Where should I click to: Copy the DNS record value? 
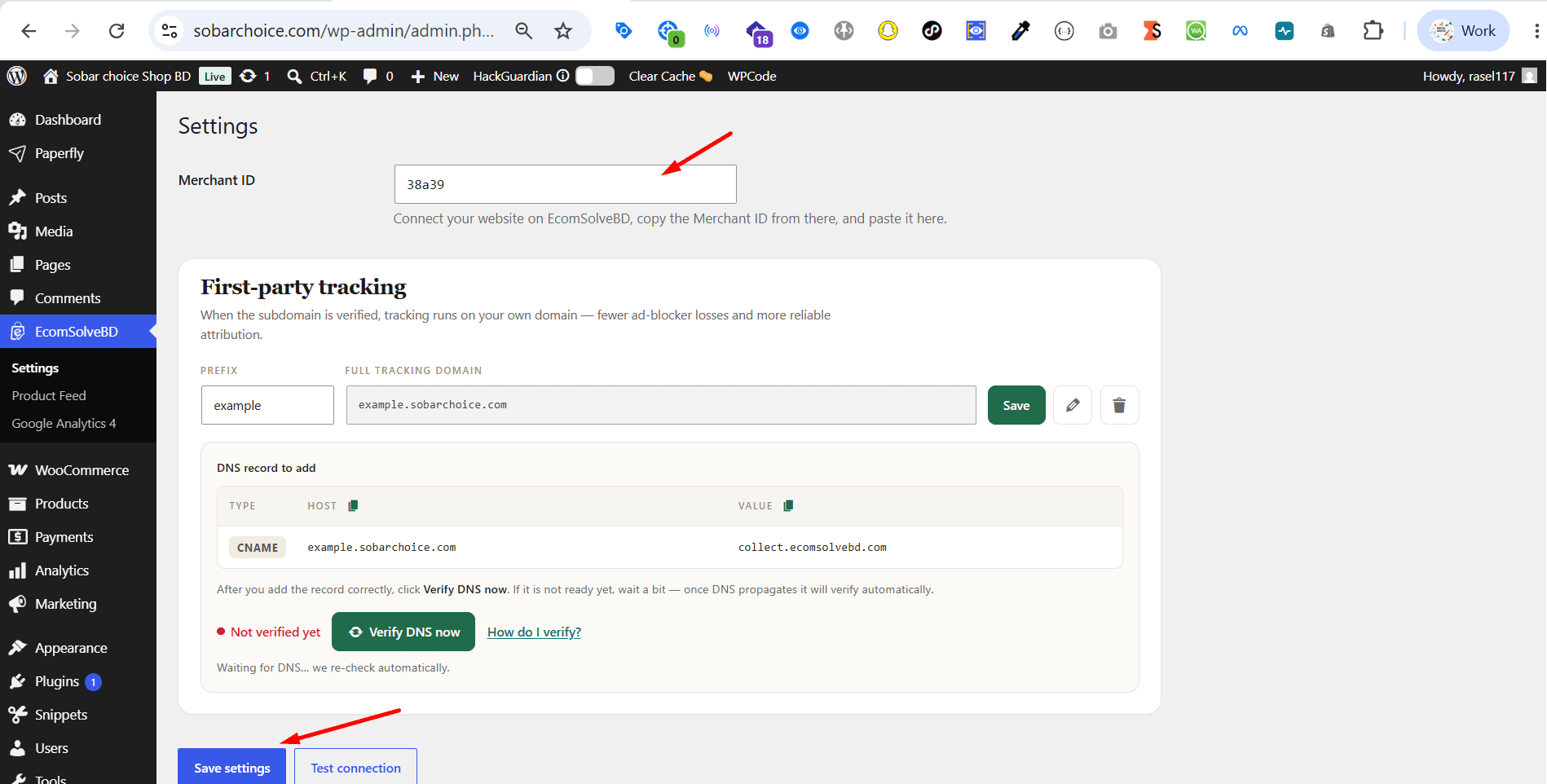(788, 506)
